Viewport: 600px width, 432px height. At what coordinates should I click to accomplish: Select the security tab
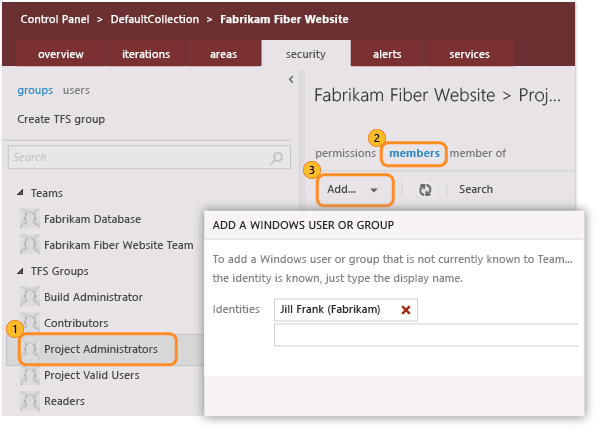click(x=306, y=54)
